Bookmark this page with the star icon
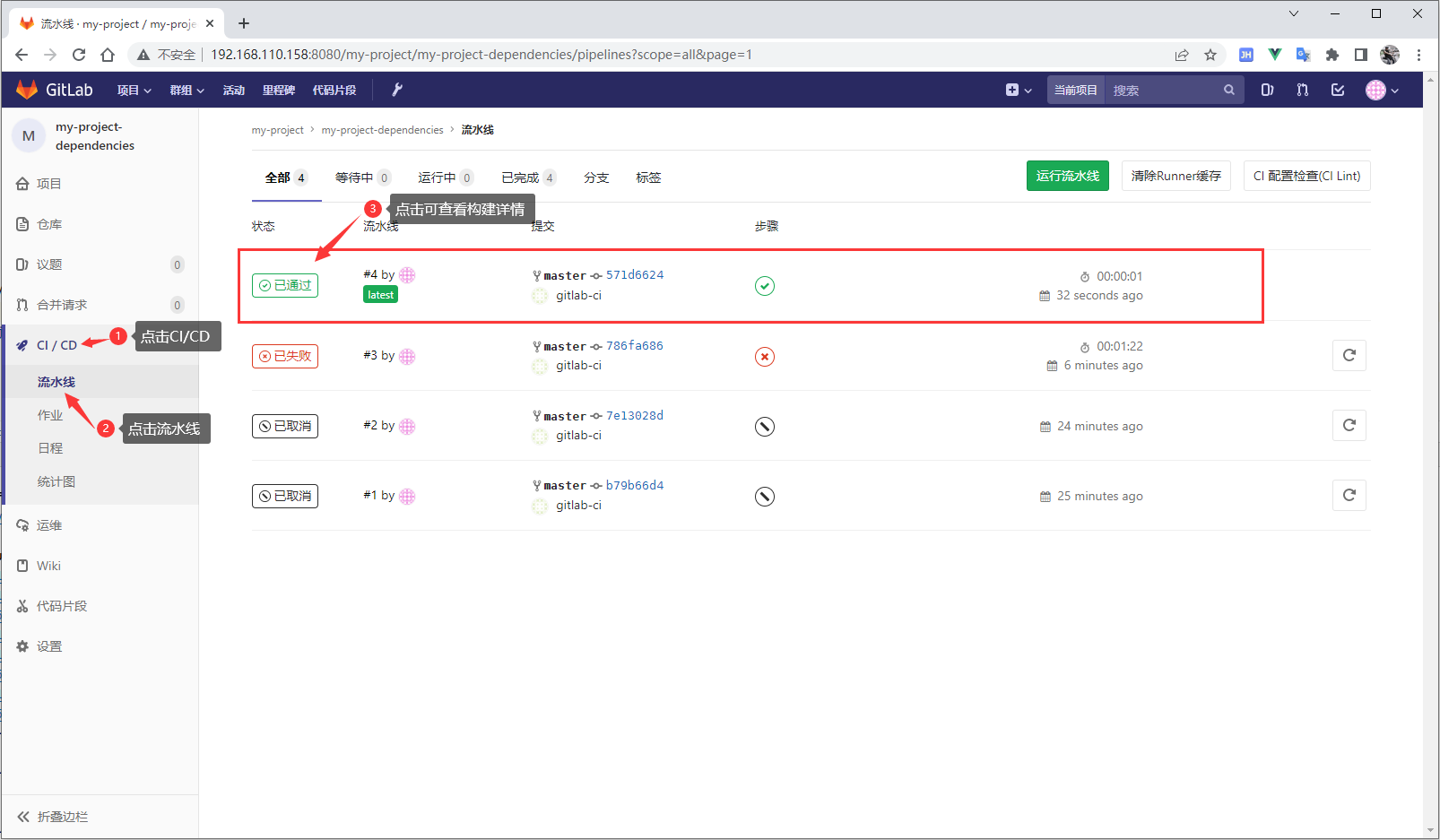Image resolution: width=1440 pixels, height=840 pixels. [x=1210, y=55]
